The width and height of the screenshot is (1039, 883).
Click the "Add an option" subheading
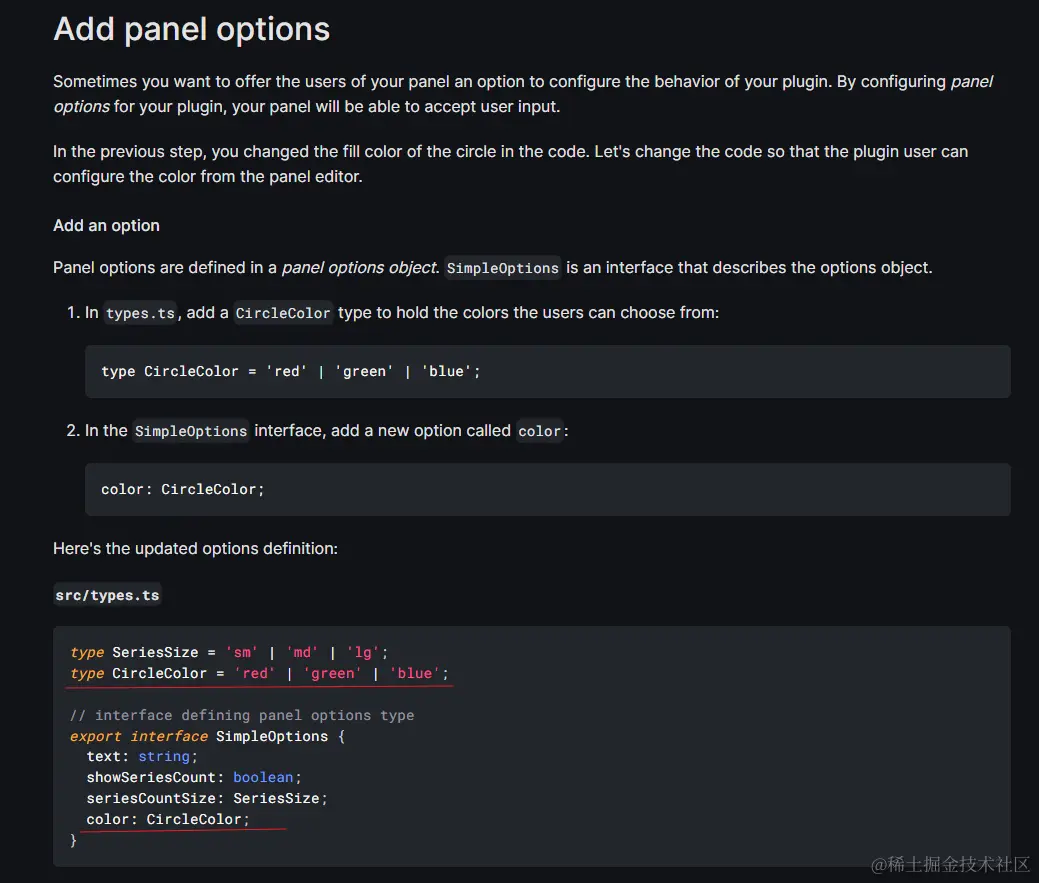pos(106,225)
